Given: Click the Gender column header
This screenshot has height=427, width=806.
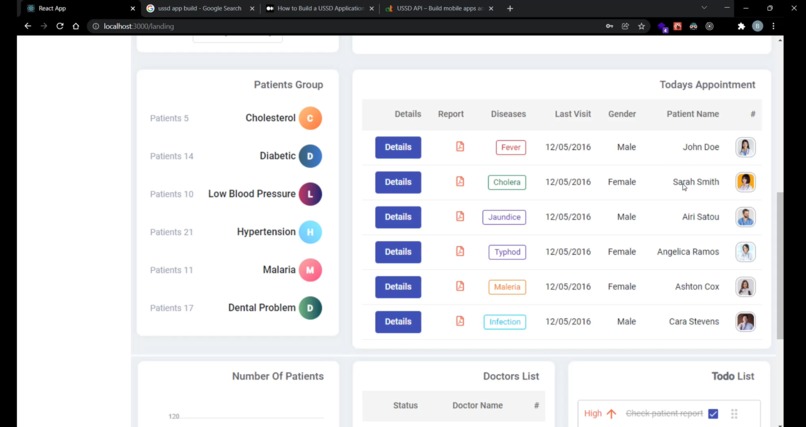Looking at the screenshot, I should pyautogui.click(x=622, y=114).
